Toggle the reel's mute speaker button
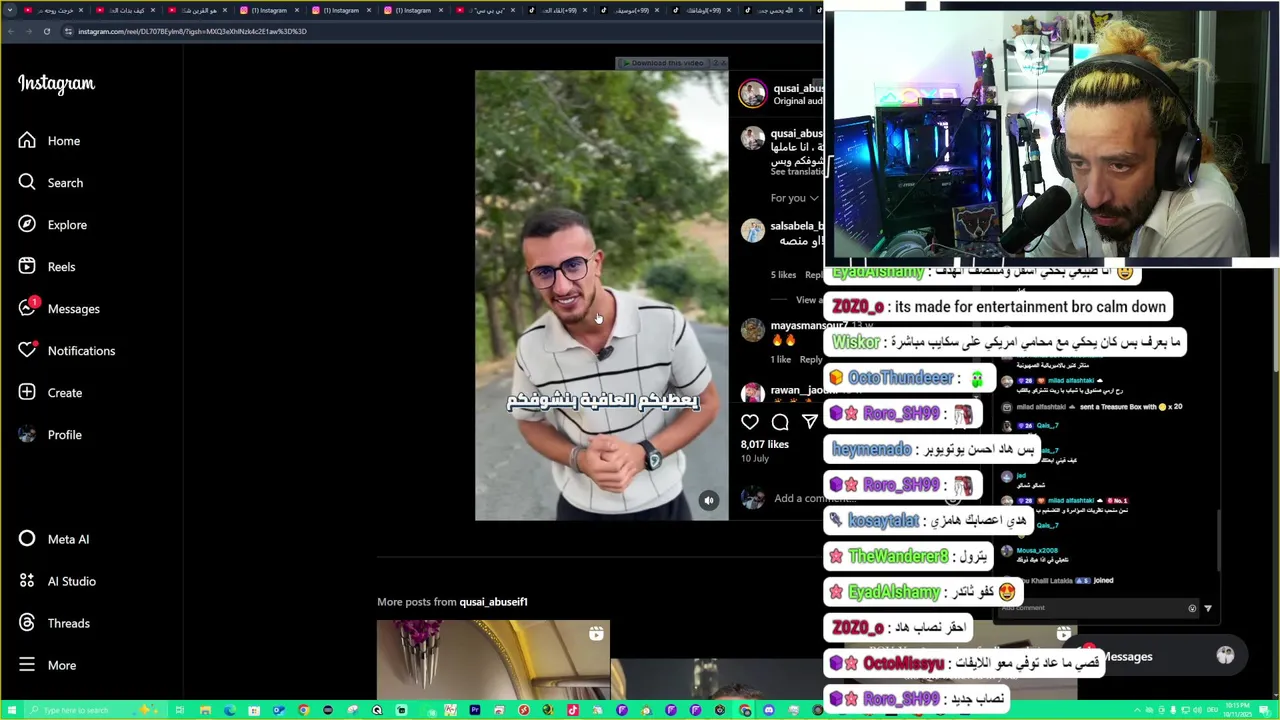The image size is (1280, 720). point(708,500)
